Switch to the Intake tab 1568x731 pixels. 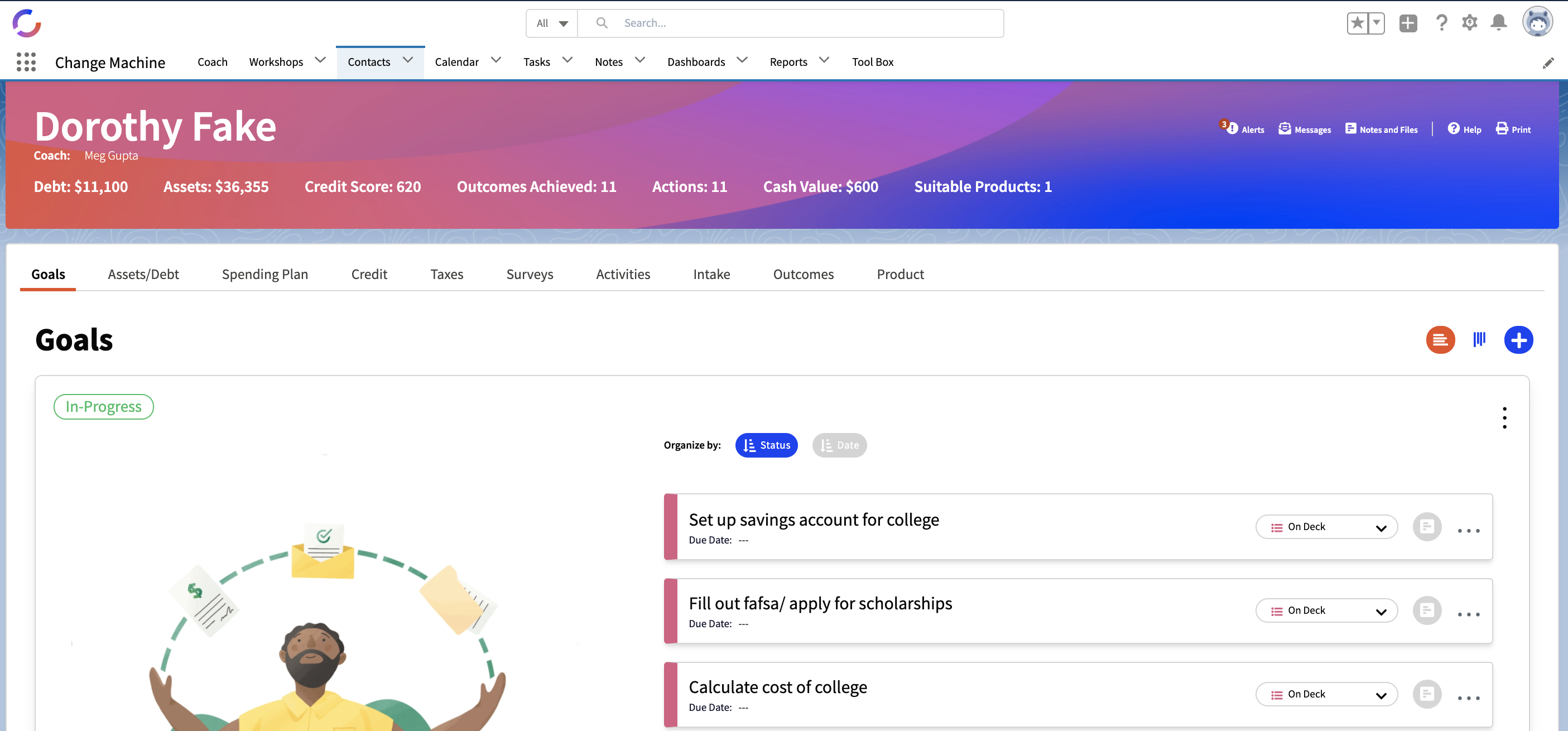(711, 274)
